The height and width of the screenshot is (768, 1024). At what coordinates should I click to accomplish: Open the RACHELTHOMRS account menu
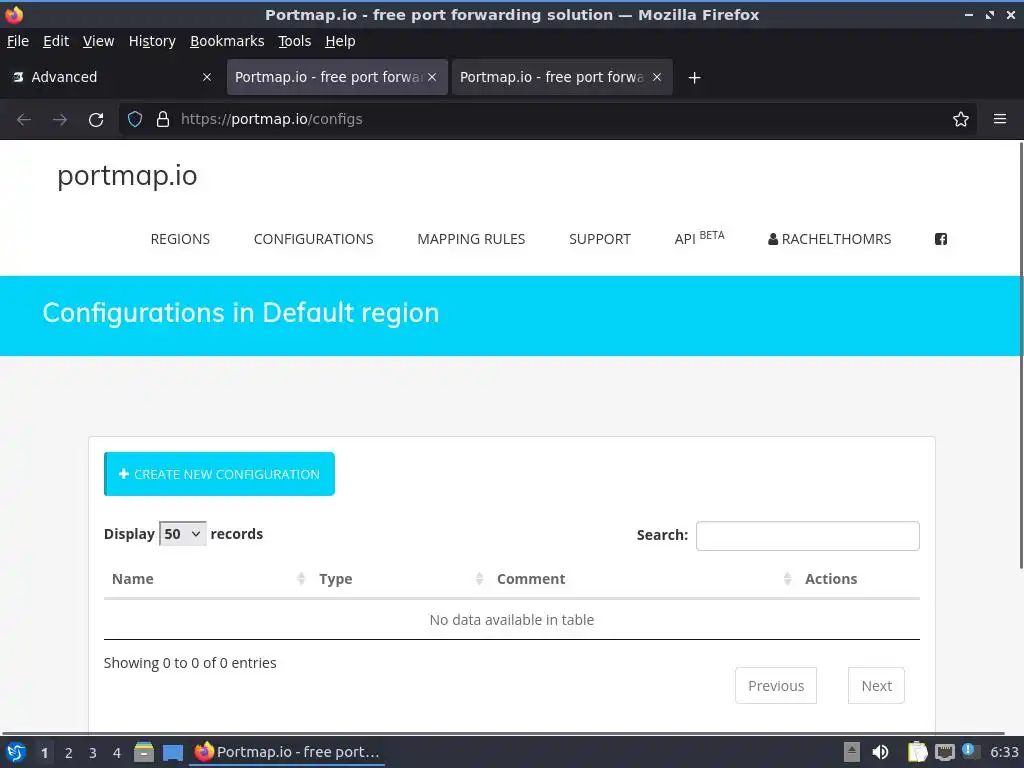point(829,239)
